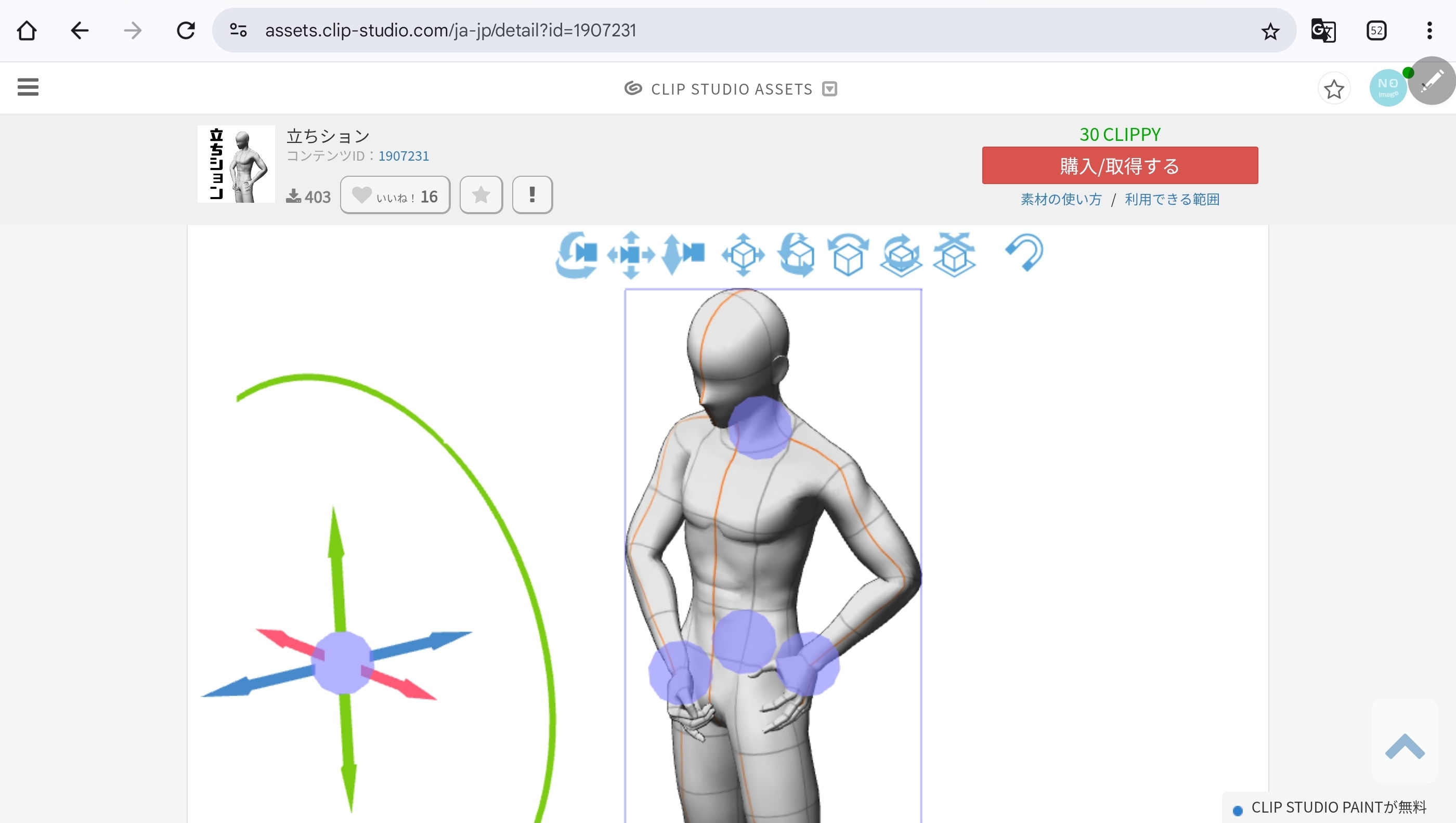The image size is (1456, 823).
Task: Select the rotate object on axis tool
Action: pos(848,255)
